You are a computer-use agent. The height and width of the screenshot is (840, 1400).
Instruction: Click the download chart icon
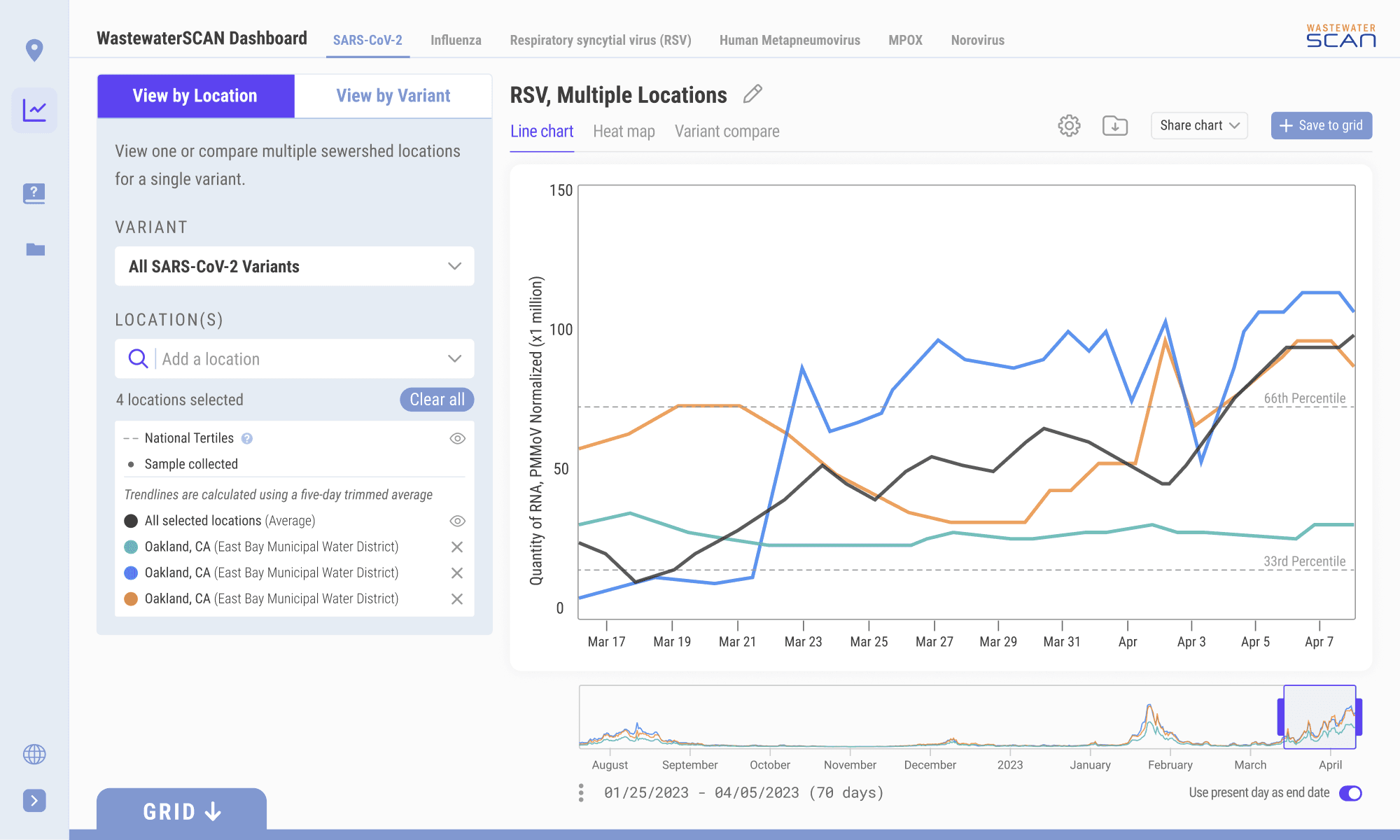1114,126
